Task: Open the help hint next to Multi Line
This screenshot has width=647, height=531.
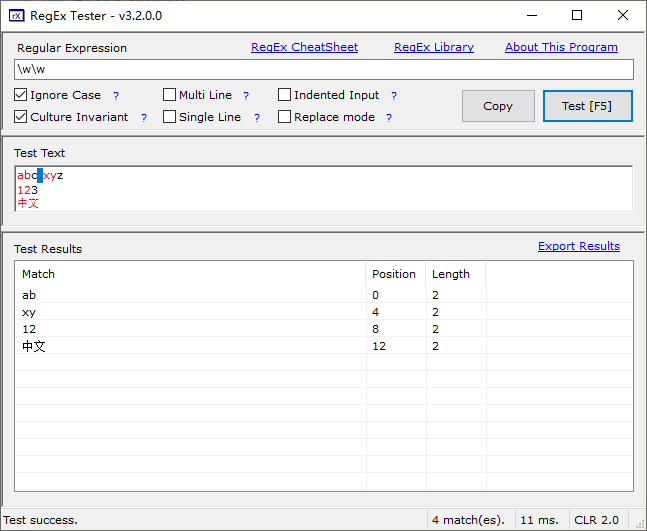Action: coord(246,96)
